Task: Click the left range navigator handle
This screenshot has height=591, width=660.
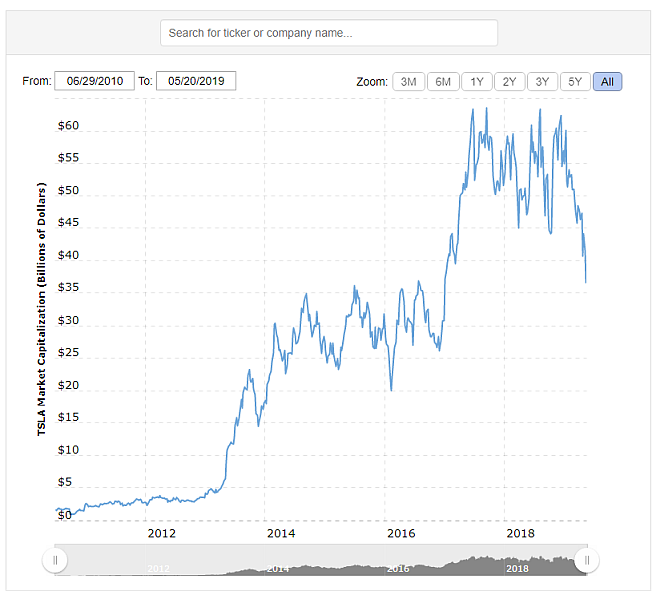Action: (x=55, y=560)
